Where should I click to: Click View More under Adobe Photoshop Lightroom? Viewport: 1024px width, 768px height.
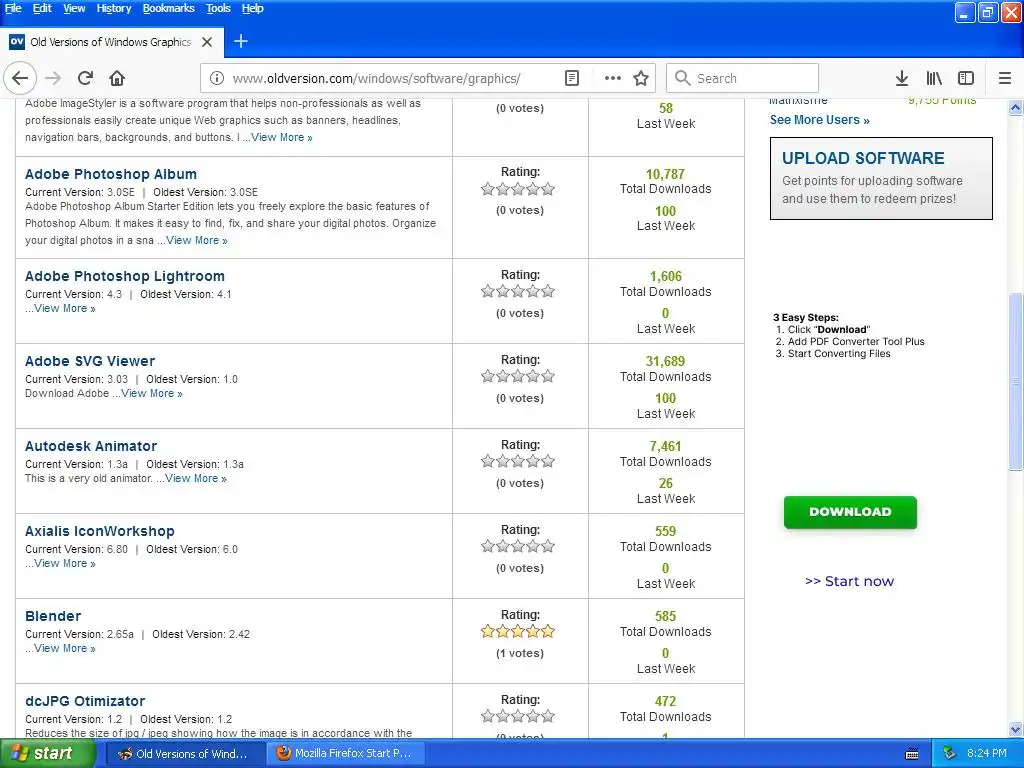65,308
